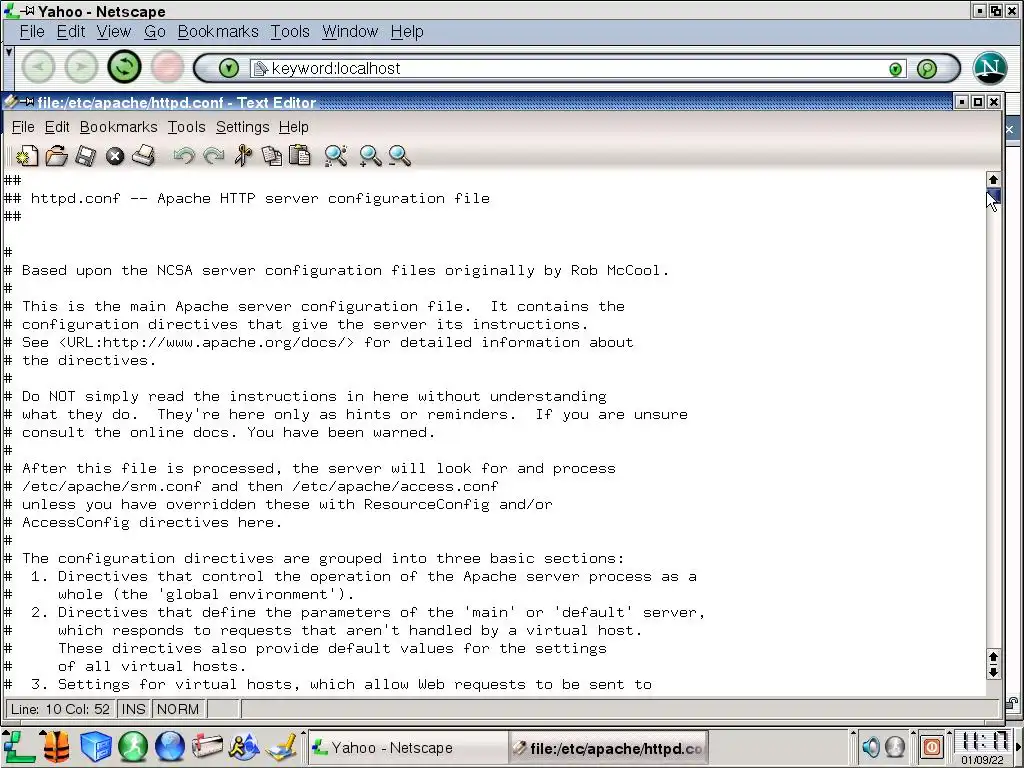
Task: Click the Open file folder icon
Action: point(56,156)
